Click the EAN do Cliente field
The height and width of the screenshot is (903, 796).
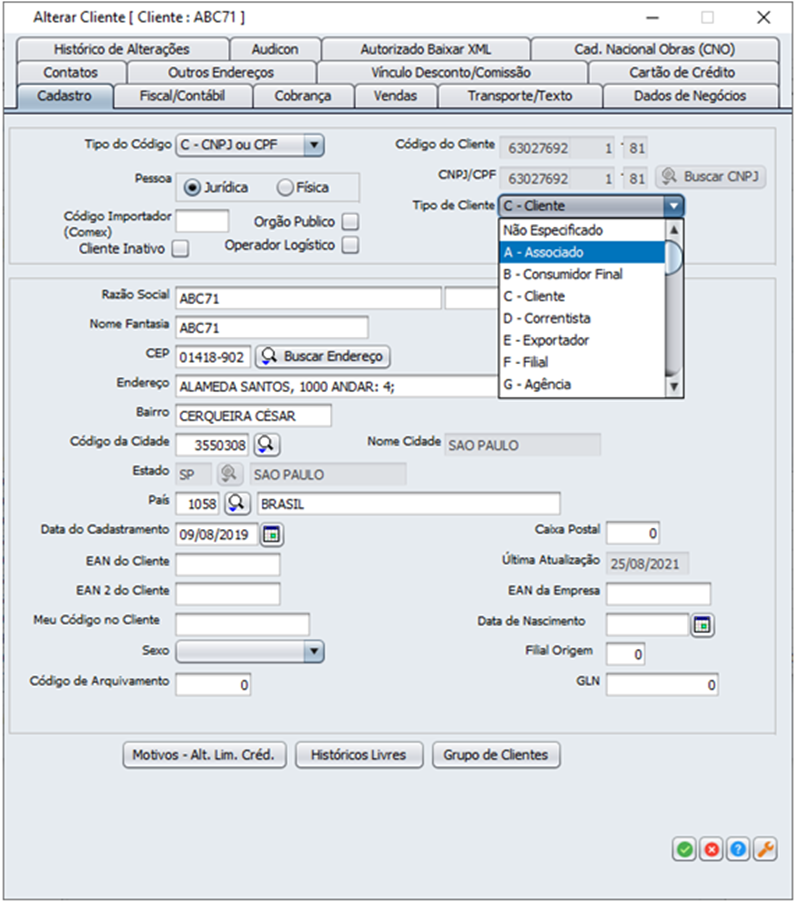[228, 564]
